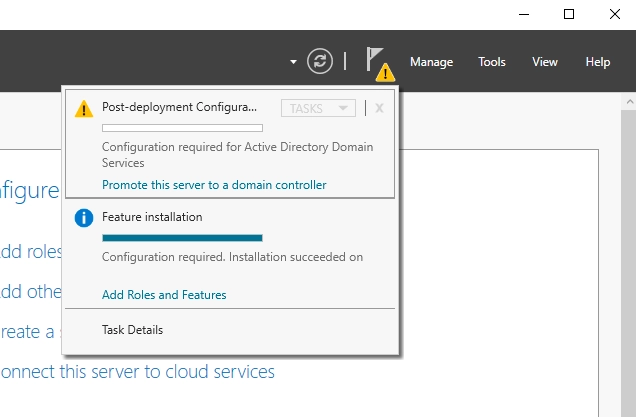
Task: Expand the small dropdown arrow left of refresh
Action: click(293, 62)
